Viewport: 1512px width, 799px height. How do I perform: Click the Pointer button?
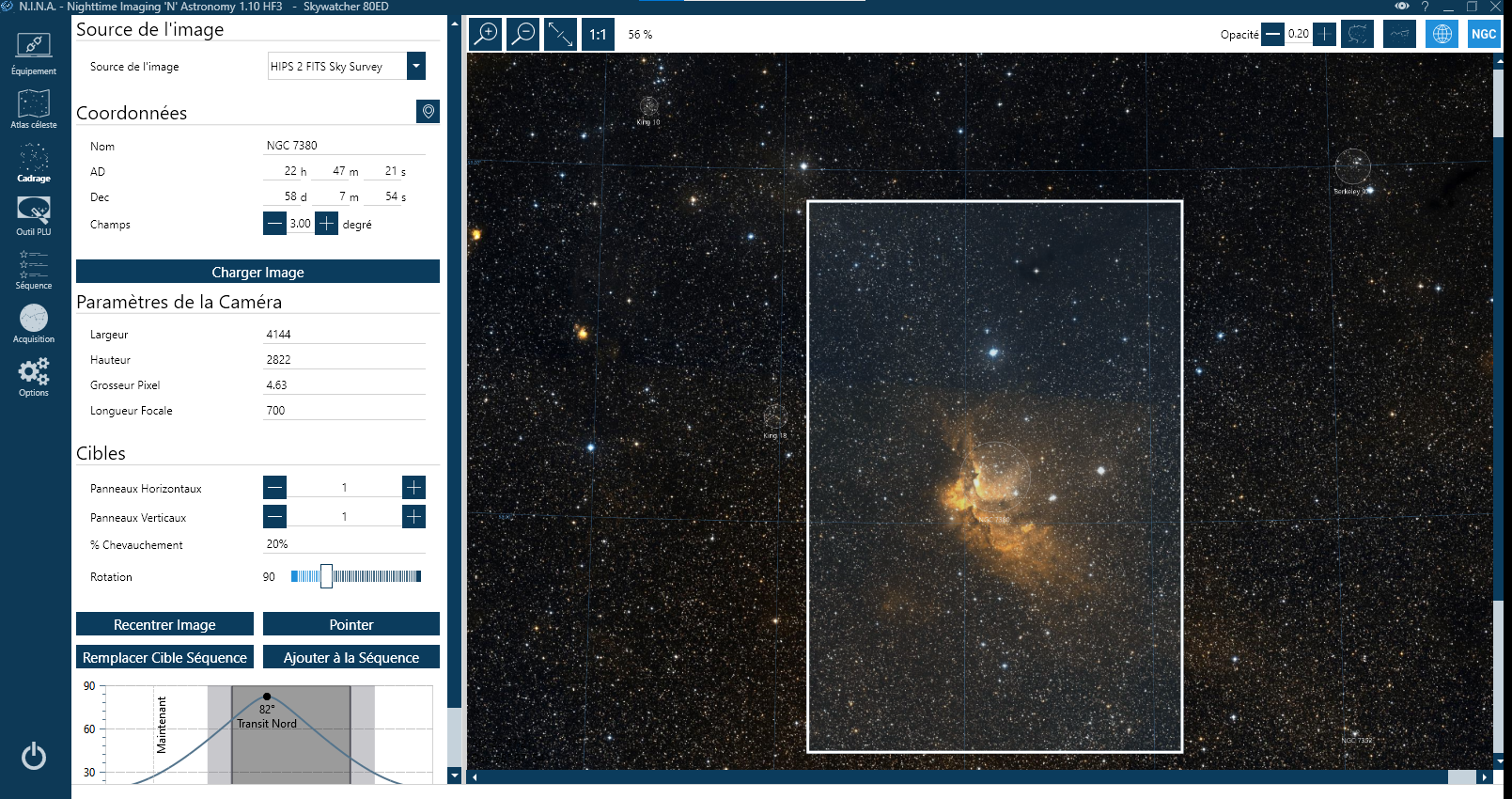pos(351,624)
